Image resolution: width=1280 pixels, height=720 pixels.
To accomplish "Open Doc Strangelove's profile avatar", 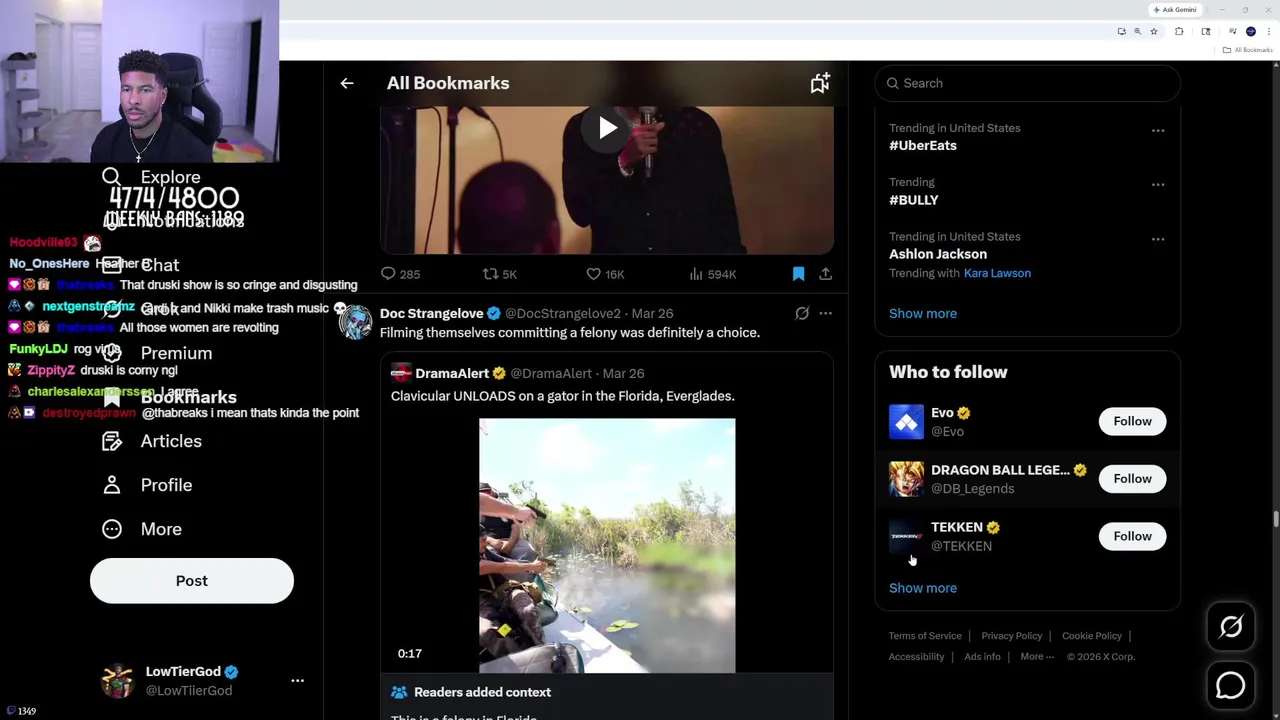I will click(355, 322).
